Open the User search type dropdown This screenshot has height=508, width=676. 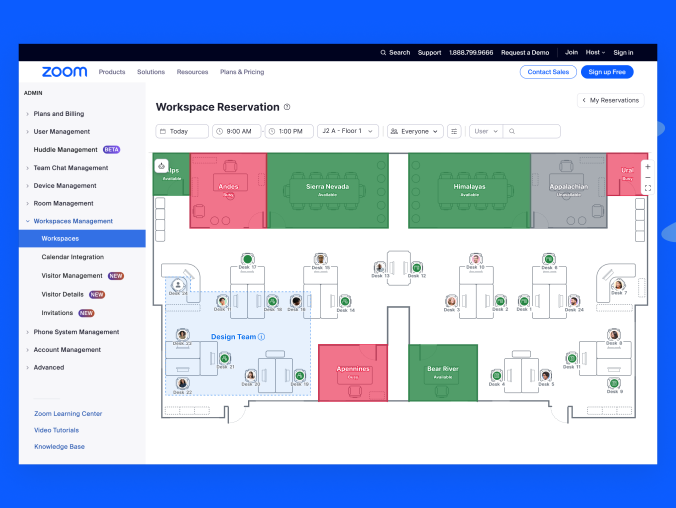point(485,131)
